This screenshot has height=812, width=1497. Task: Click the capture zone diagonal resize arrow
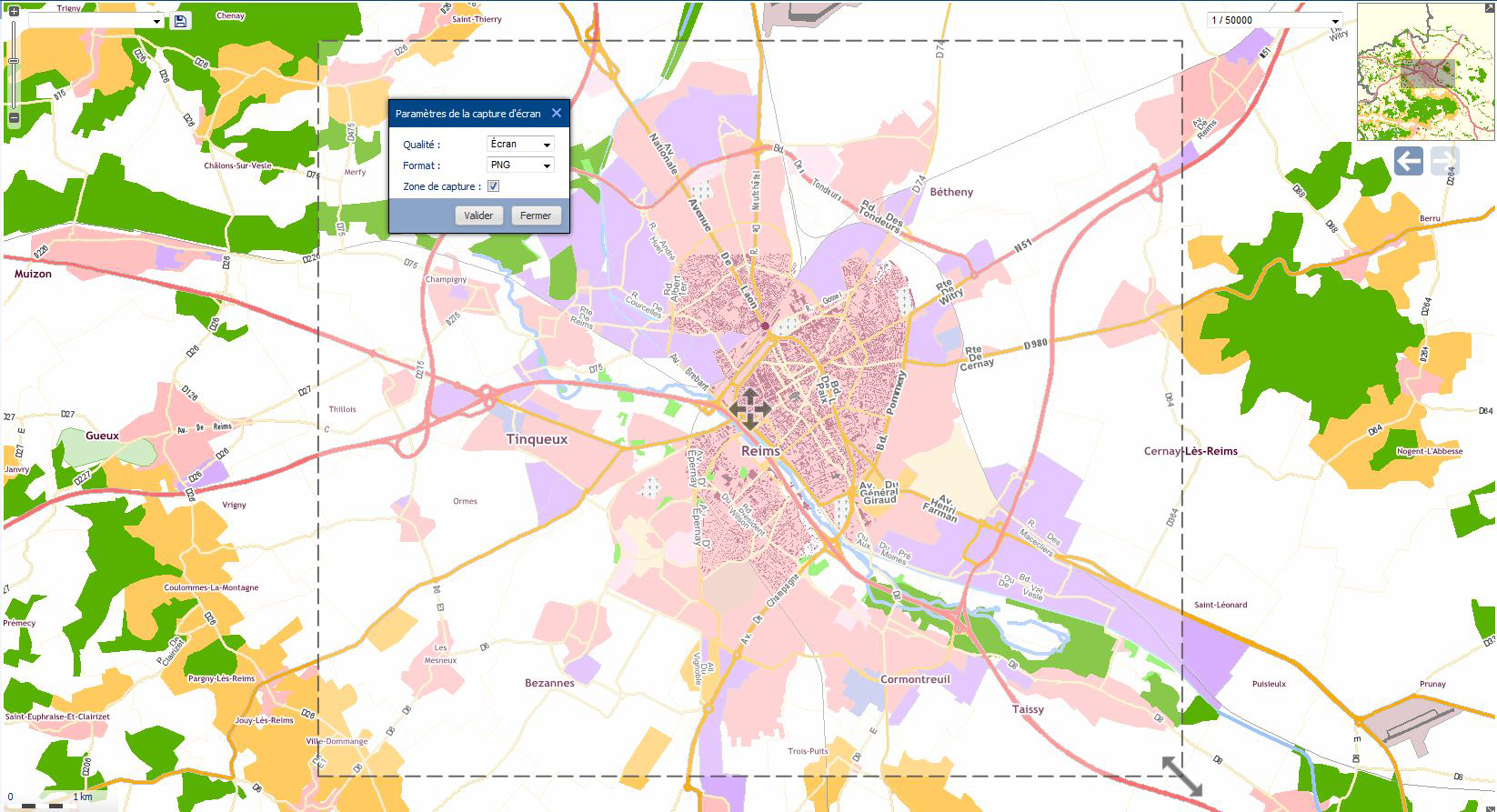1182,776
